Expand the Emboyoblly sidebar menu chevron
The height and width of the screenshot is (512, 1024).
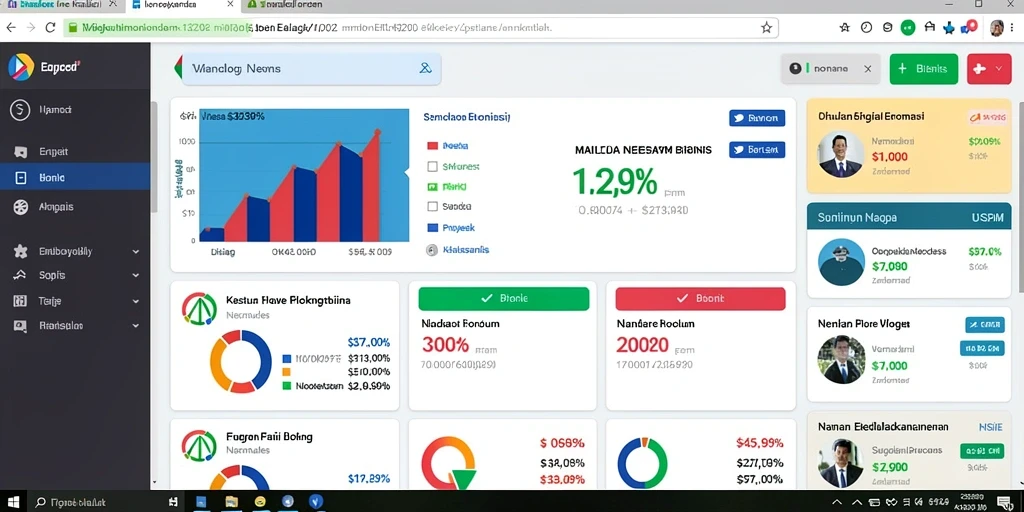136,251
